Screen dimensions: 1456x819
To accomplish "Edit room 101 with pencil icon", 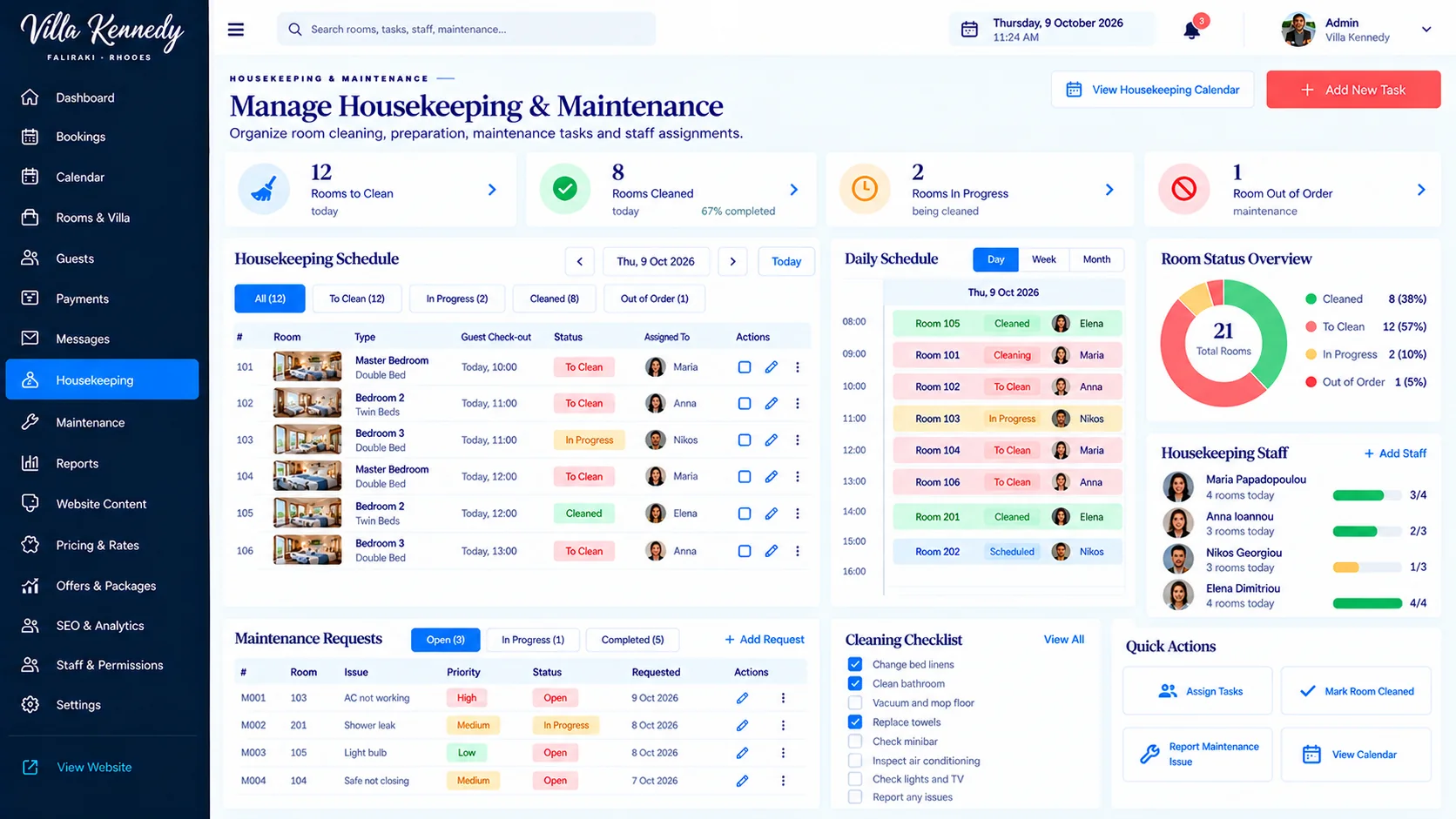I will click(772, 367).
